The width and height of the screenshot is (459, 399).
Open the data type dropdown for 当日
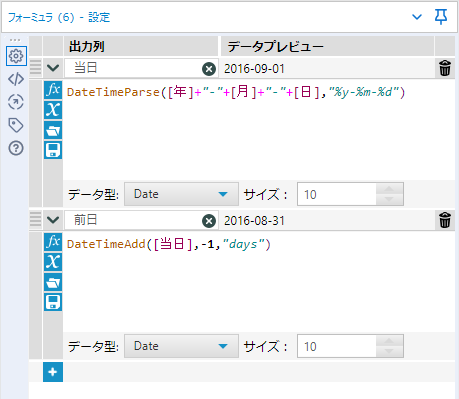181,194
